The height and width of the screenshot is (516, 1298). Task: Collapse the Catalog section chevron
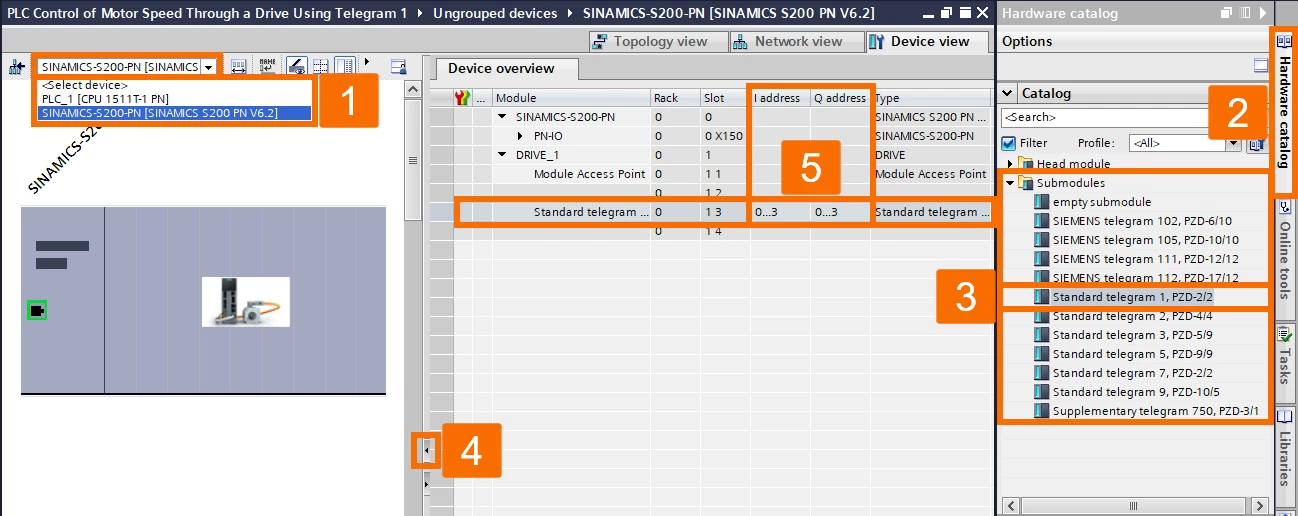coord(1008,93)
